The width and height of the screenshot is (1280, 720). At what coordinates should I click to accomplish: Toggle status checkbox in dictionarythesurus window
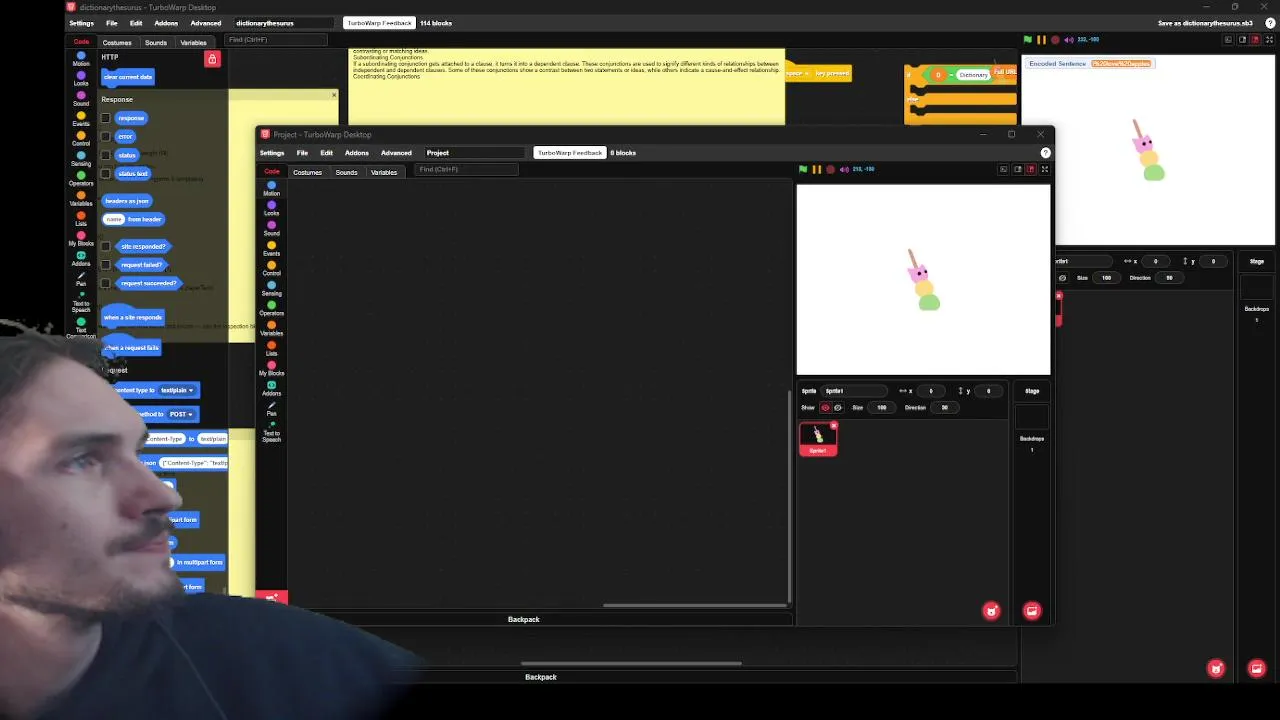point(106,155)
